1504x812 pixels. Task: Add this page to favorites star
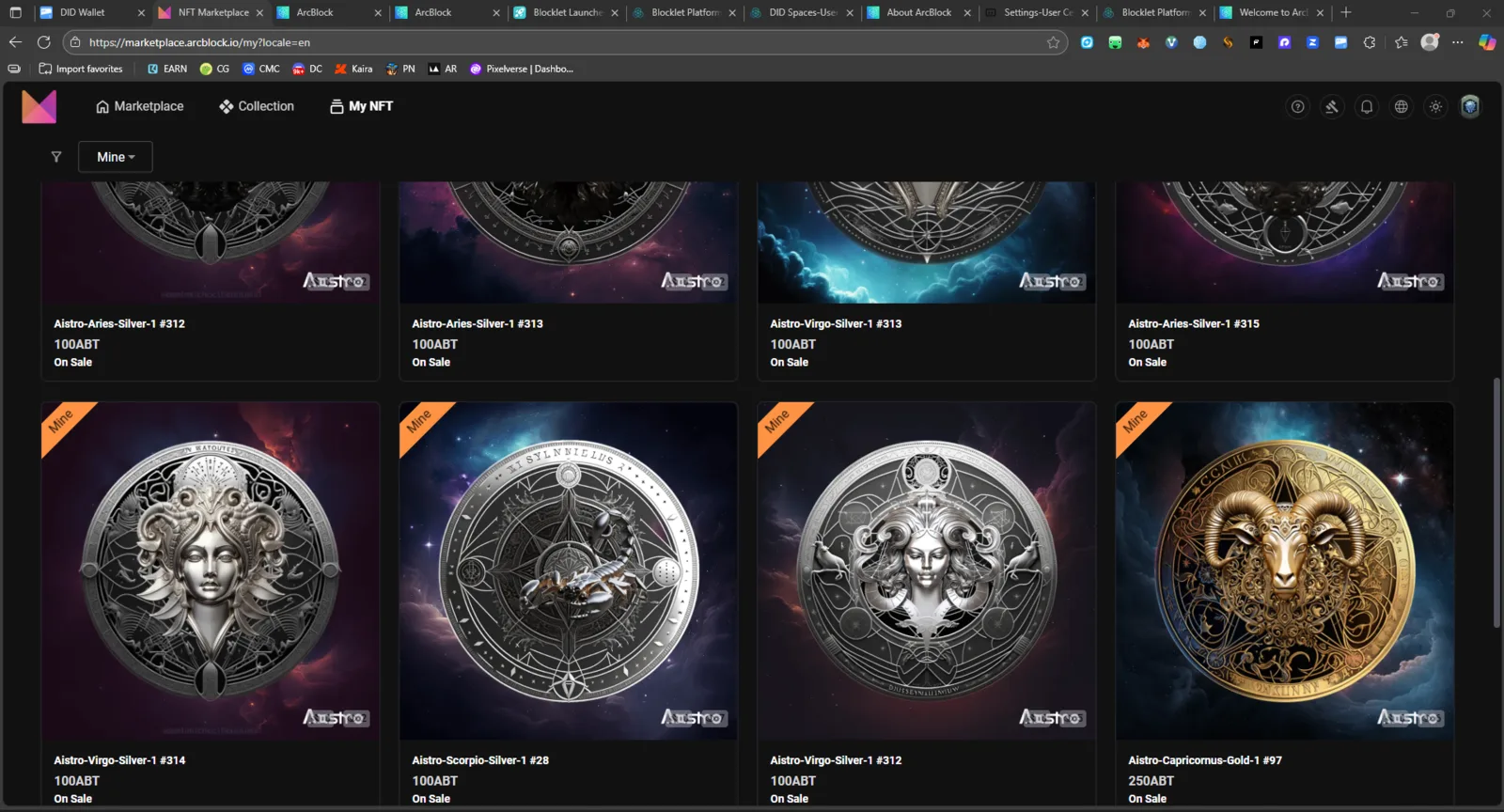1053,42
